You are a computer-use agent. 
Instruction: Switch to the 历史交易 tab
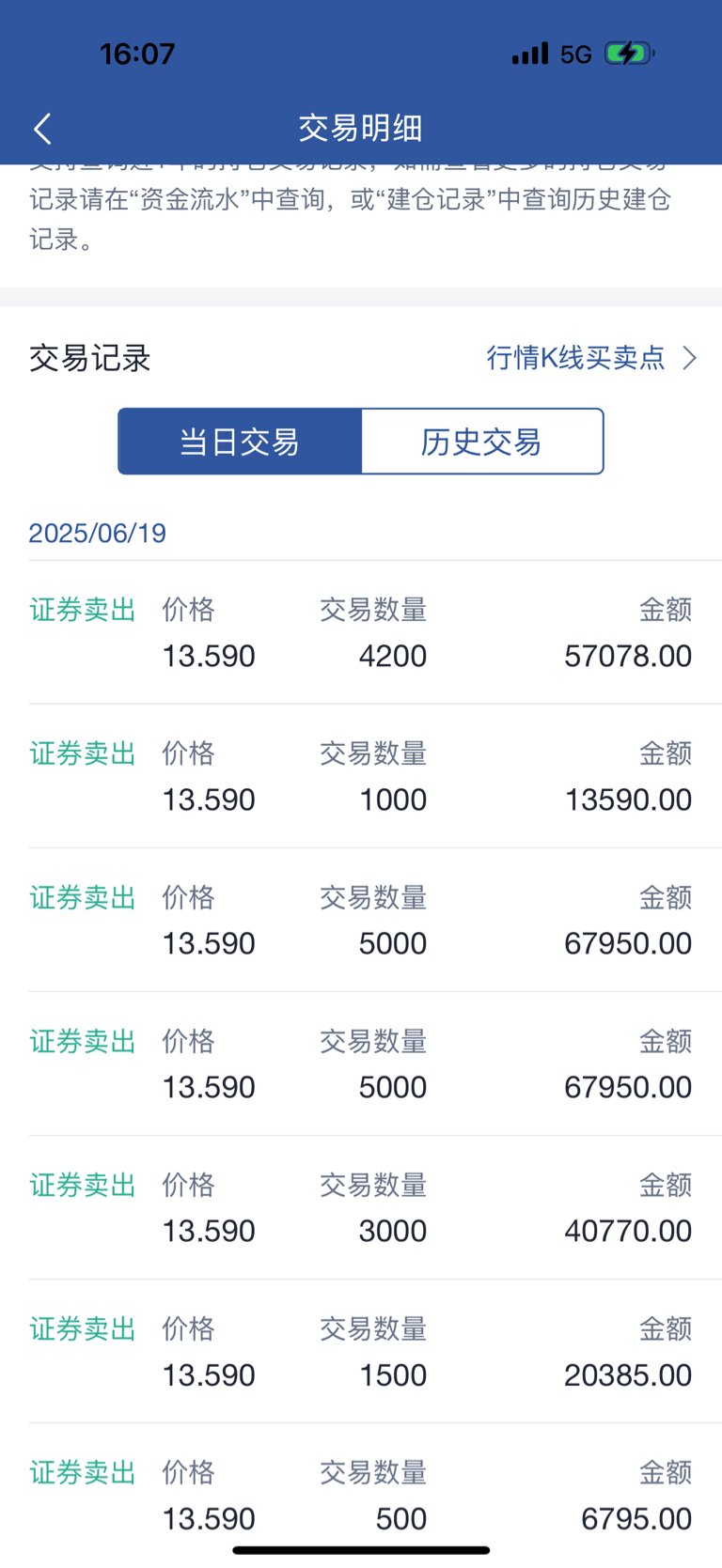point(481,442)
